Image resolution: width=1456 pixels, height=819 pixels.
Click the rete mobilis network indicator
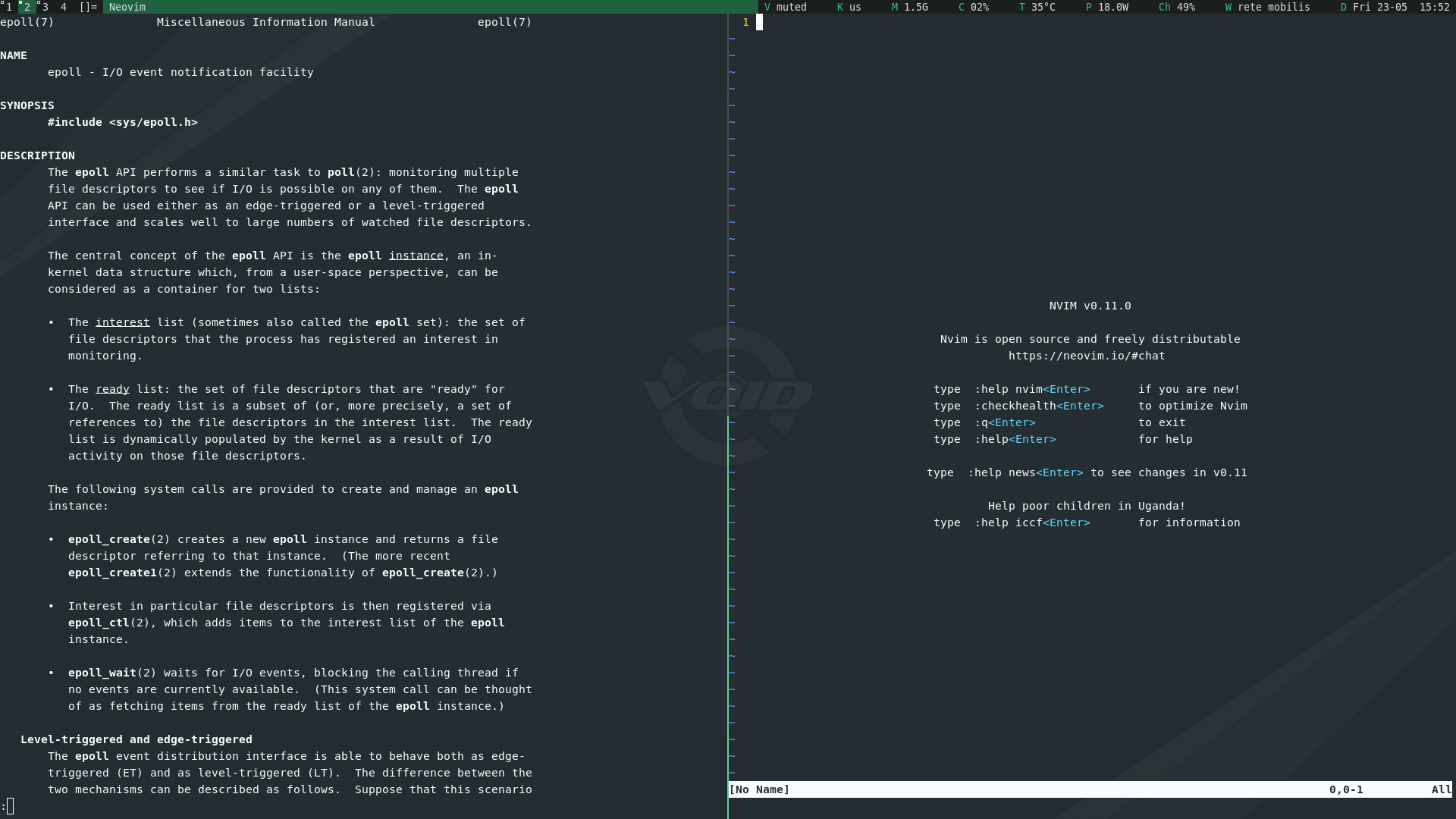coord(1268,7)
